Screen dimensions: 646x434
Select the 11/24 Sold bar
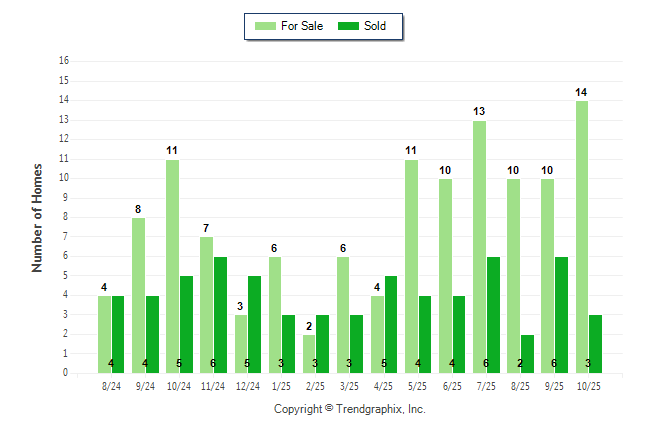pos(220,315)
